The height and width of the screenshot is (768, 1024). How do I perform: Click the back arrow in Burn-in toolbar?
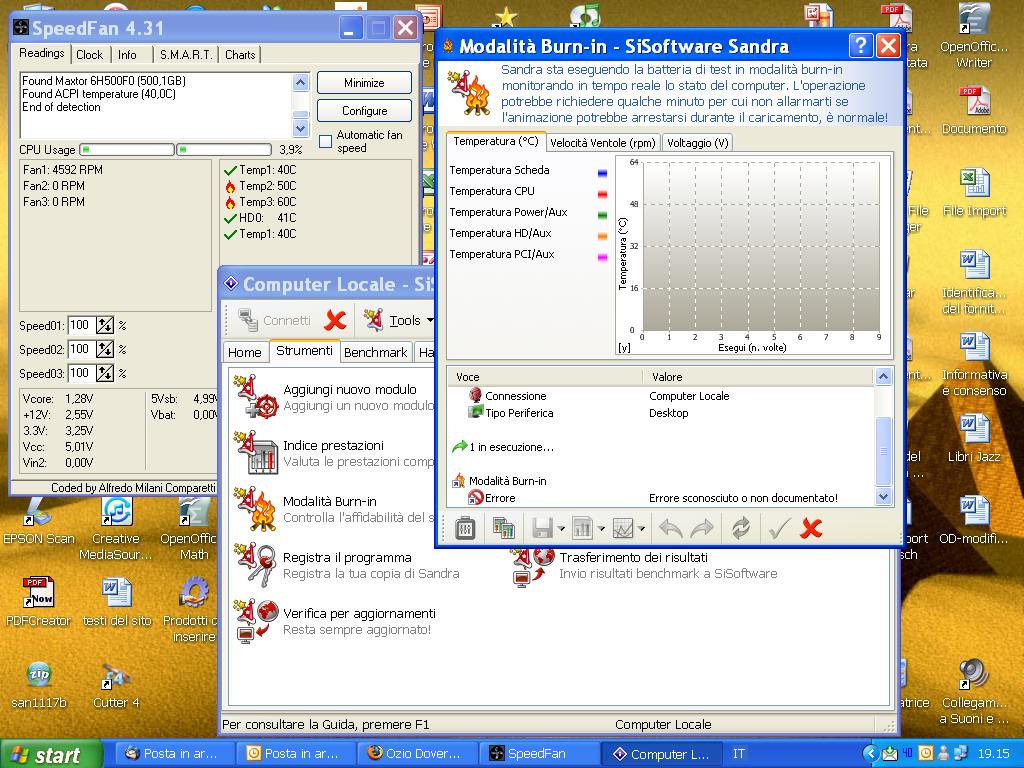click(x=670, y=528)
